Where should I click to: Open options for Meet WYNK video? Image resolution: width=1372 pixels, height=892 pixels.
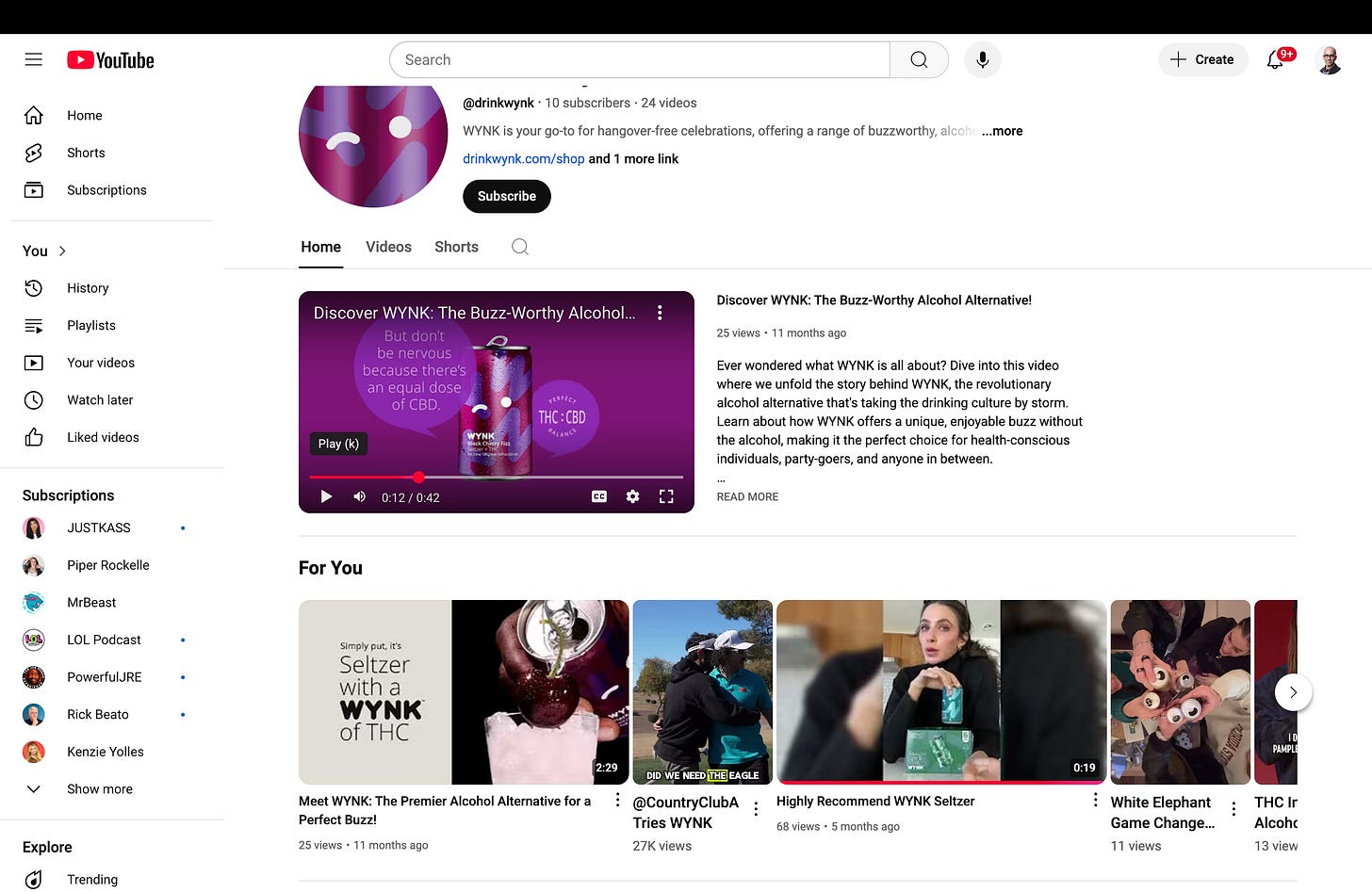[x=617, y=800]
